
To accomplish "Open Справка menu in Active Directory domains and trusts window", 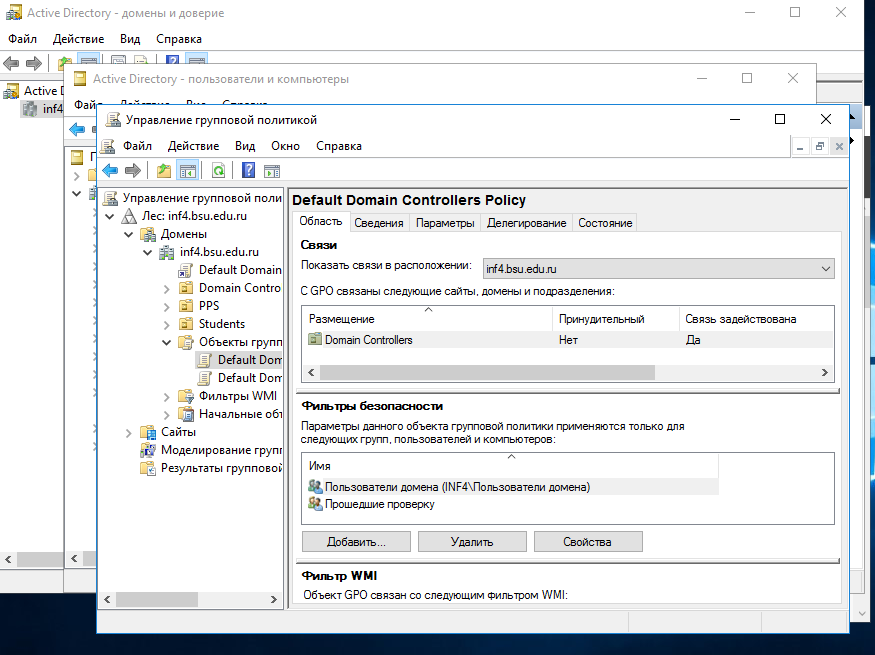I will coord(179,39).
